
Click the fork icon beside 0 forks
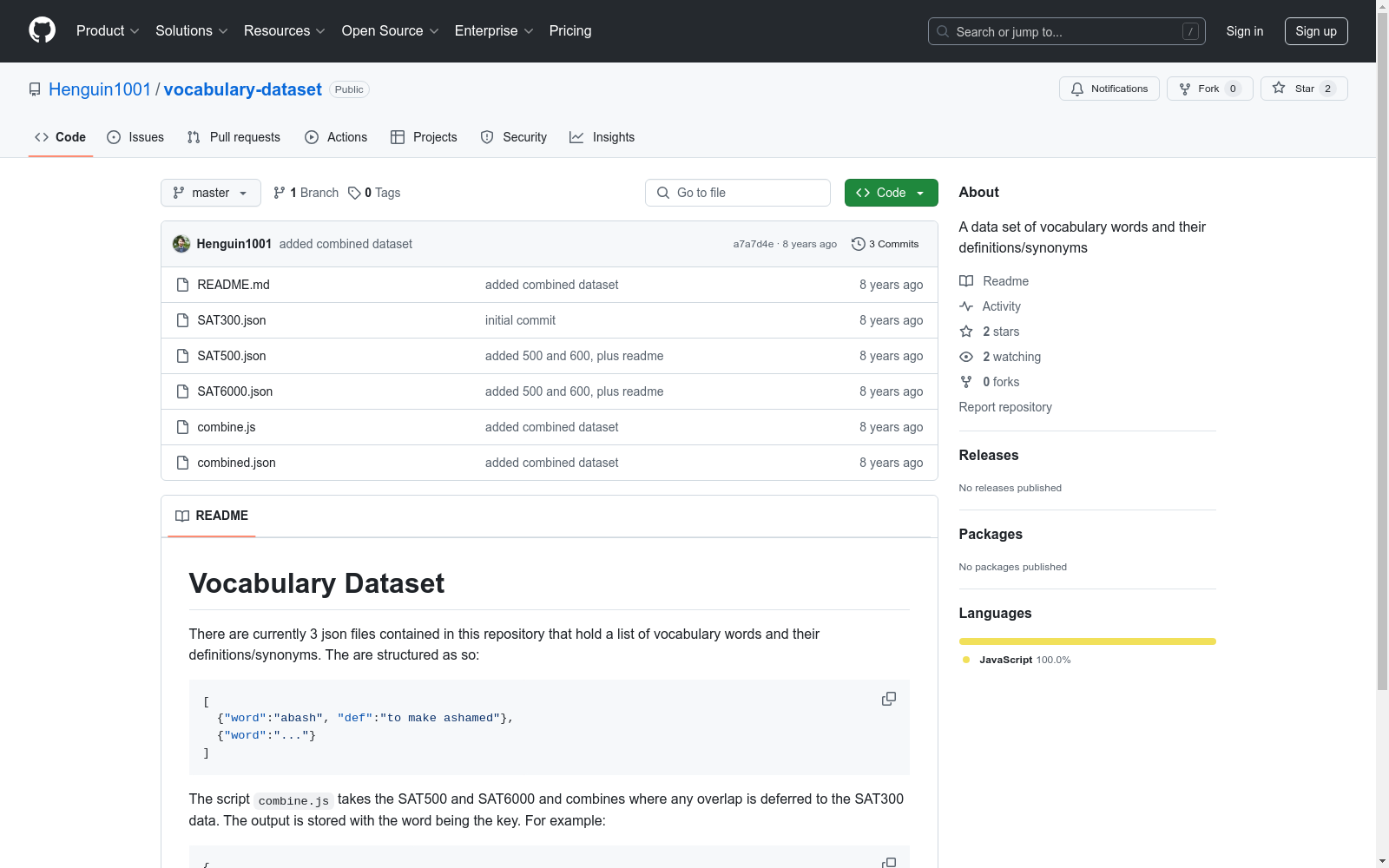[966, 382]
